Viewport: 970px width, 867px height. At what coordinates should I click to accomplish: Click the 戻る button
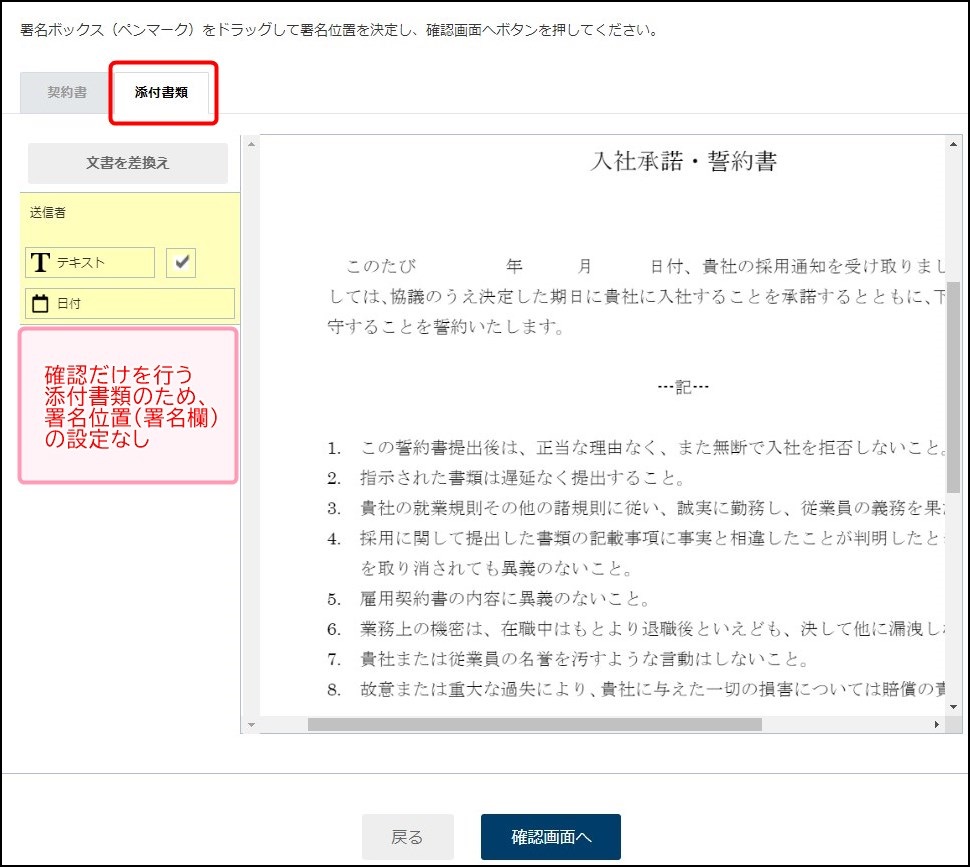coord(408,837)
